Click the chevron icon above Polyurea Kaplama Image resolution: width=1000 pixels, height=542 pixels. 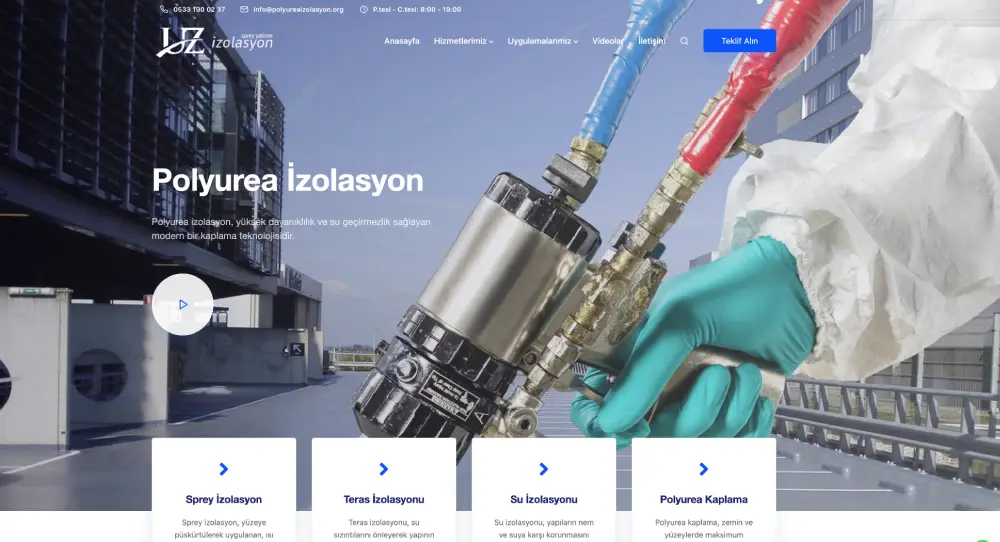pos(703,469)
